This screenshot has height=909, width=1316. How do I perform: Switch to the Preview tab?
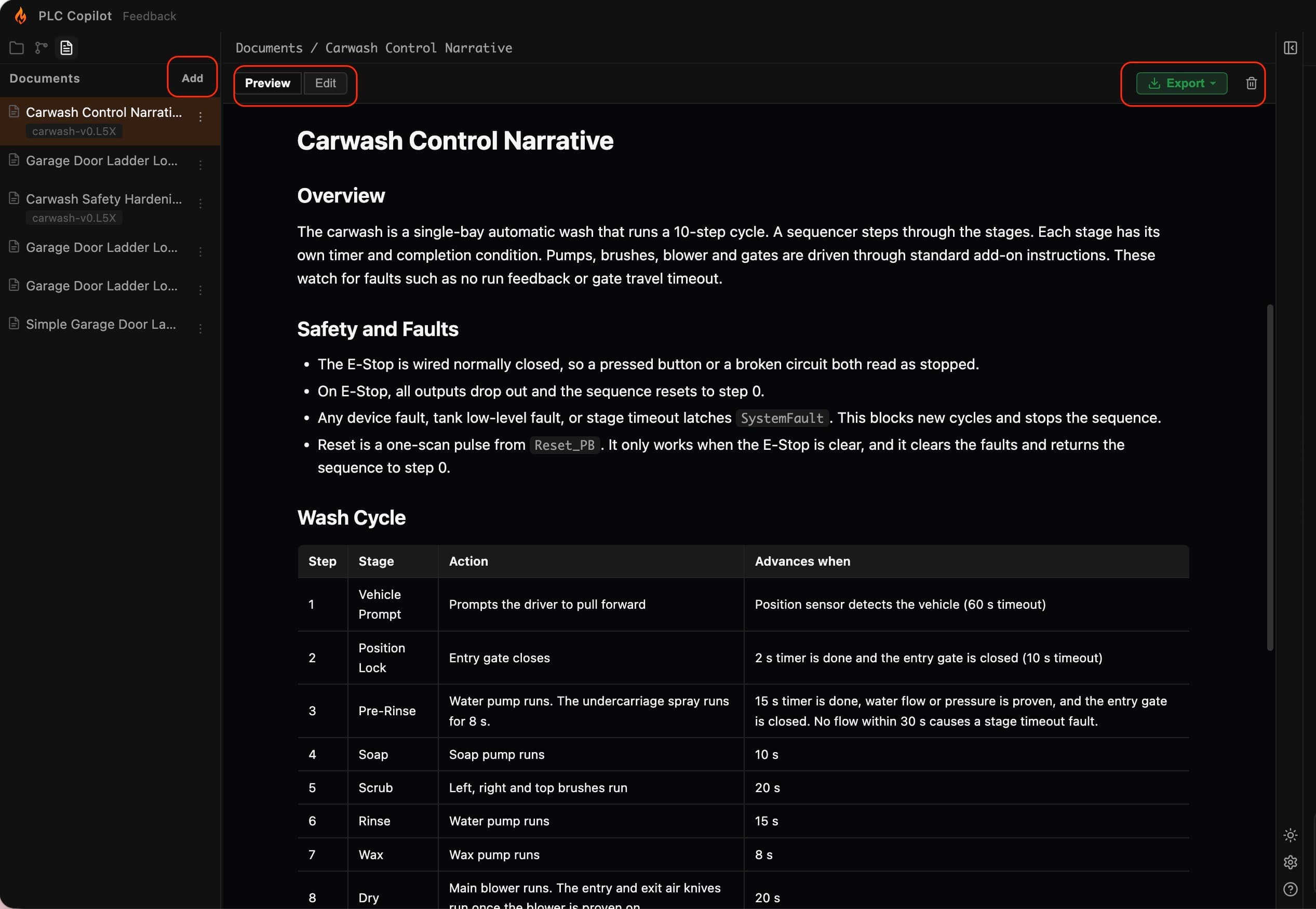pos(267,83)
